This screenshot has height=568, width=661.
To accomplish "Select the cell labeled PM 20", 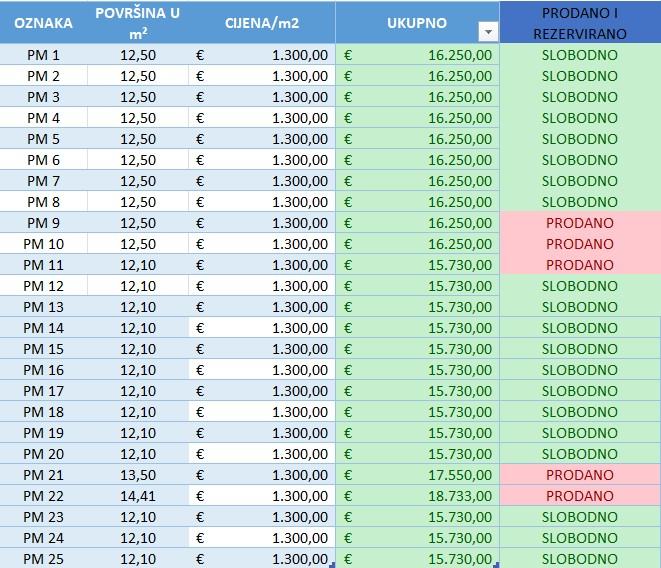I will 43,454.
